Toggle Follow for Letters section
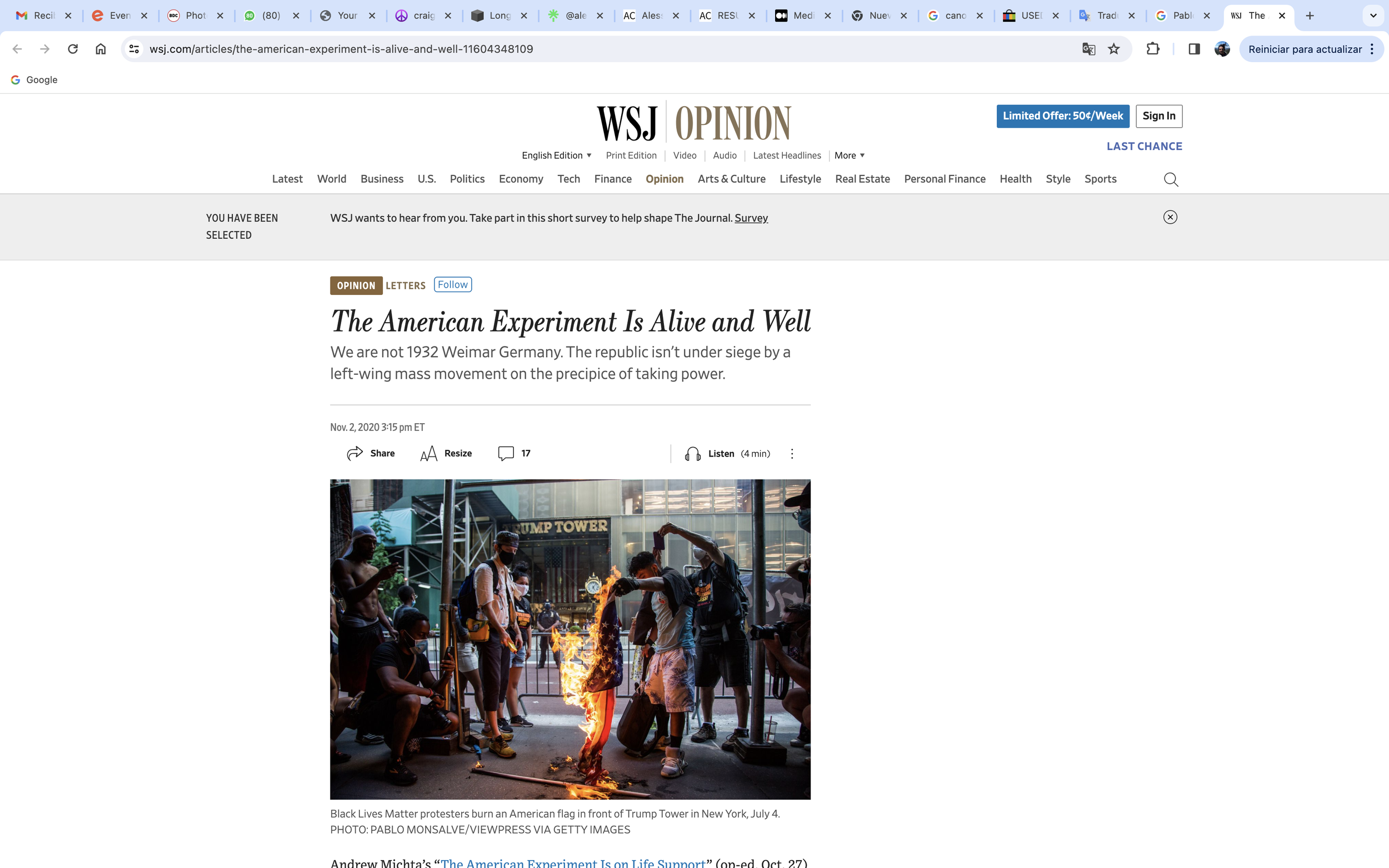Screen dimensions: 1389x868 tap(452, 285)
